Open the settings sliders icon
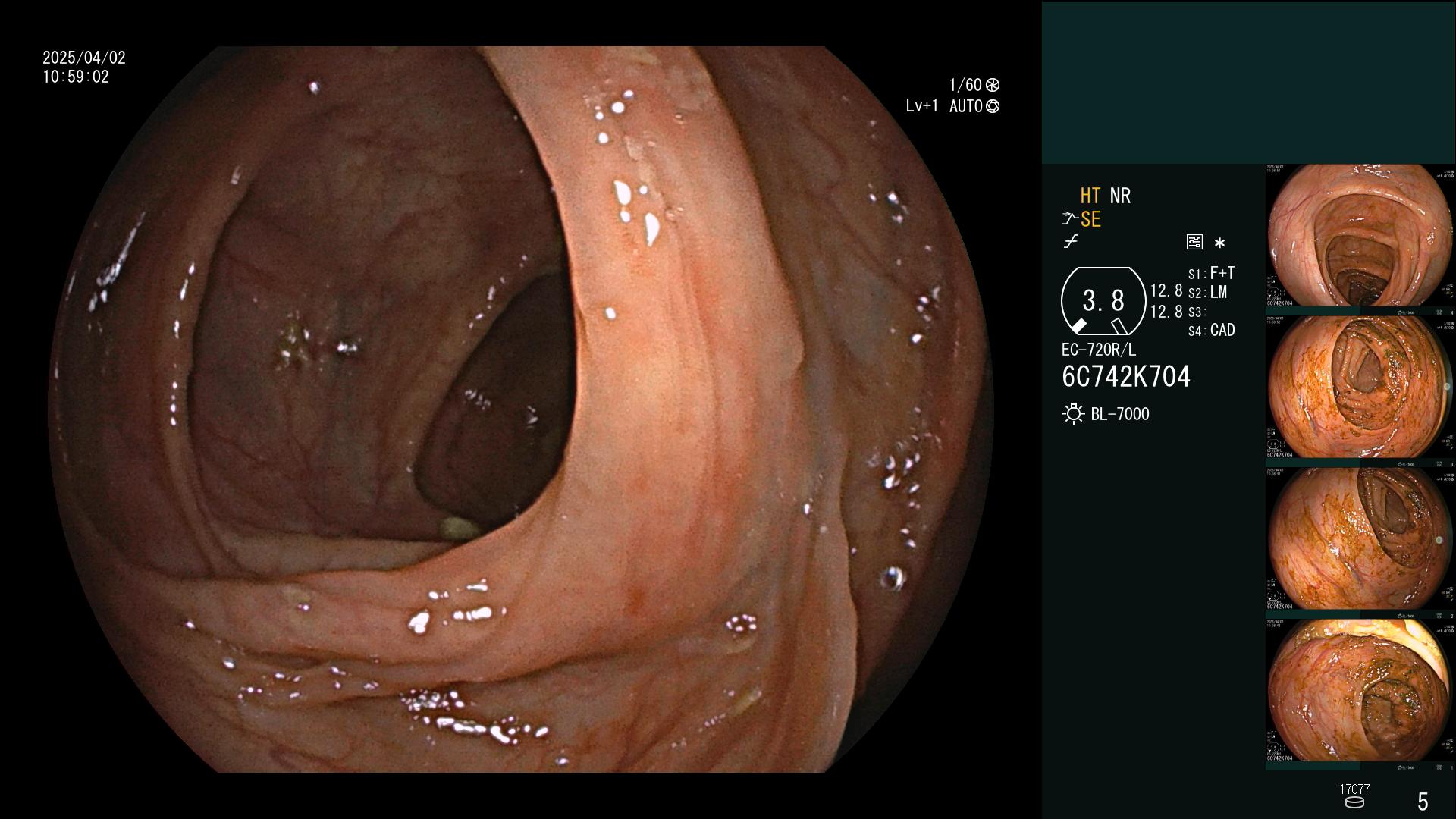The image size is (1456, 819). tap(1194, 242)
